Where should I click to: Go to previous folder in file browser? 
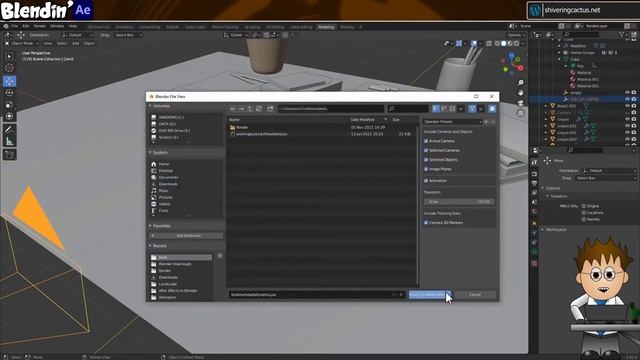pyautogui.click(x=233, y=109)
